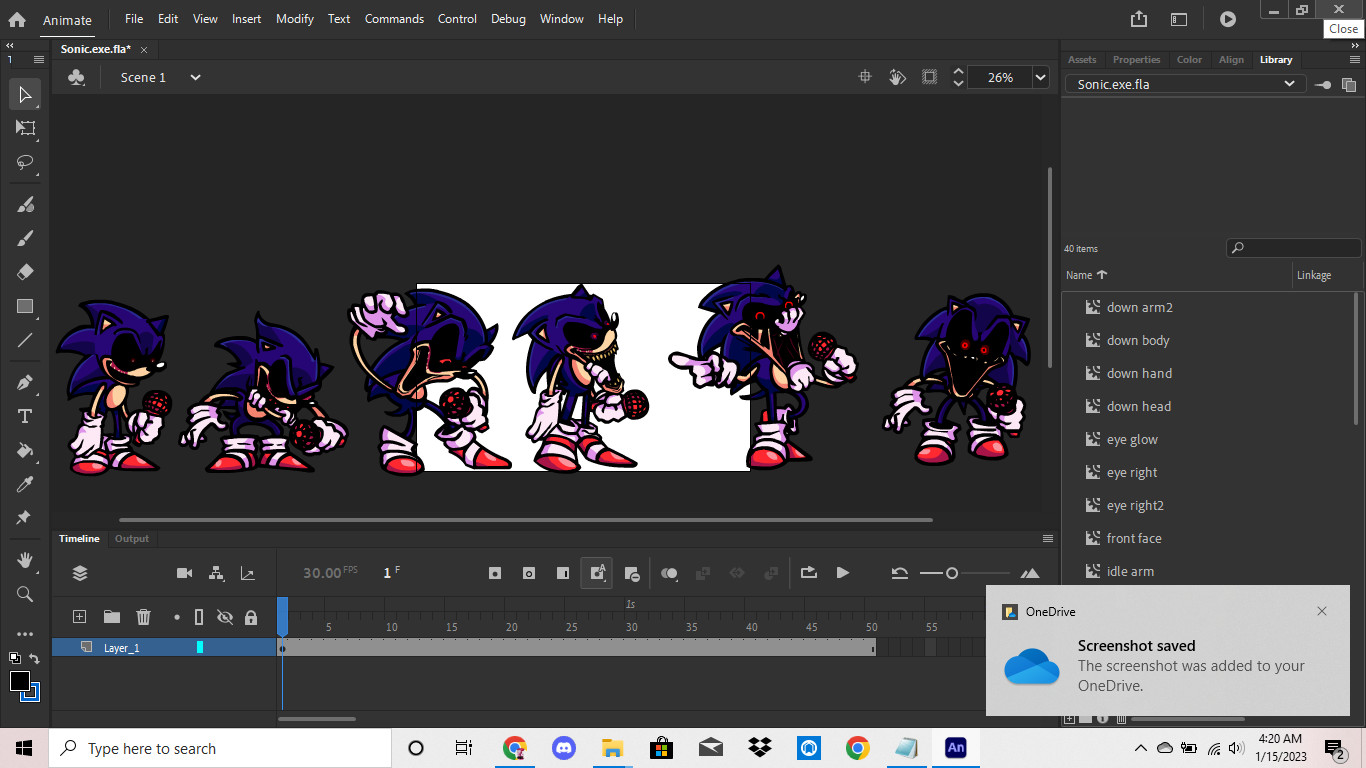
Task: Lock all layers with the padlock icon
Action: (251, 617)
